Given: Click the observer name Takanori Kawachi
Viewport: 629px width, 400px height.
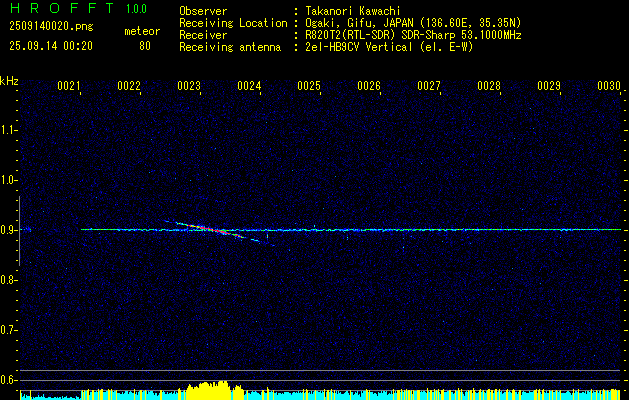Looking at the screenshot, I should (353, 11).
